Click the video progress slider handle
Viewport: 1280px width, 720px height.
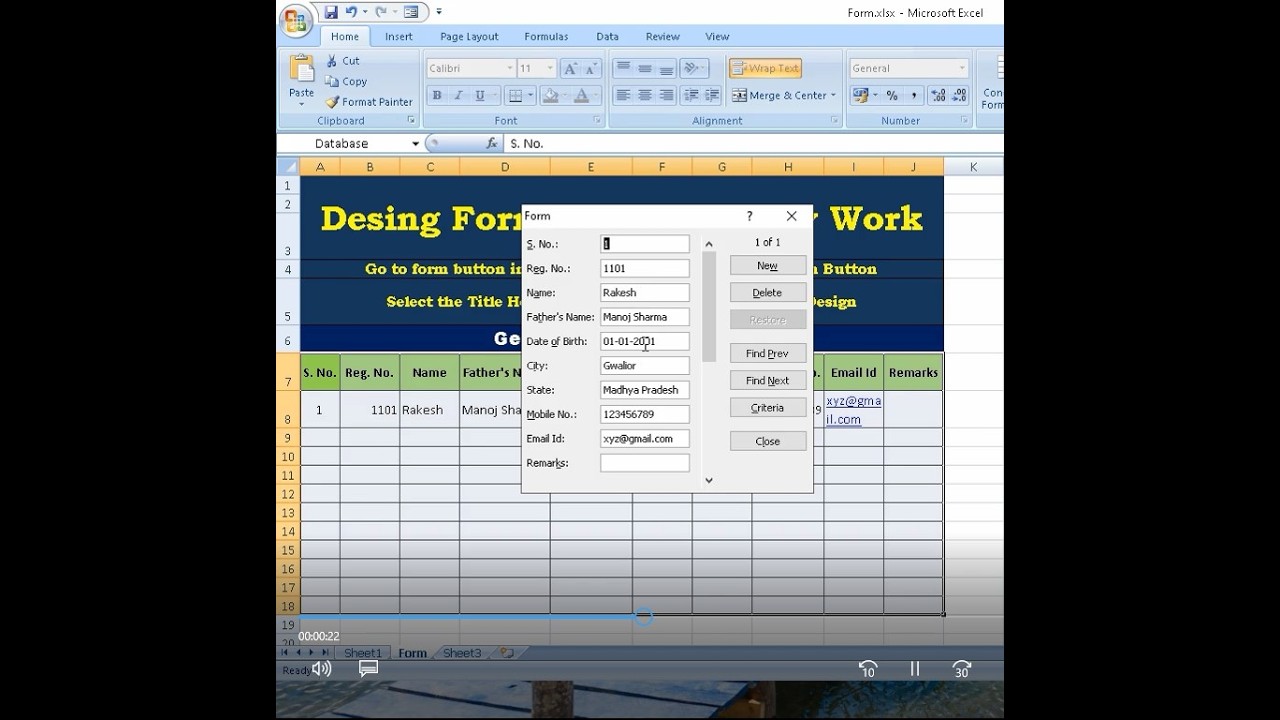point(644,617)
